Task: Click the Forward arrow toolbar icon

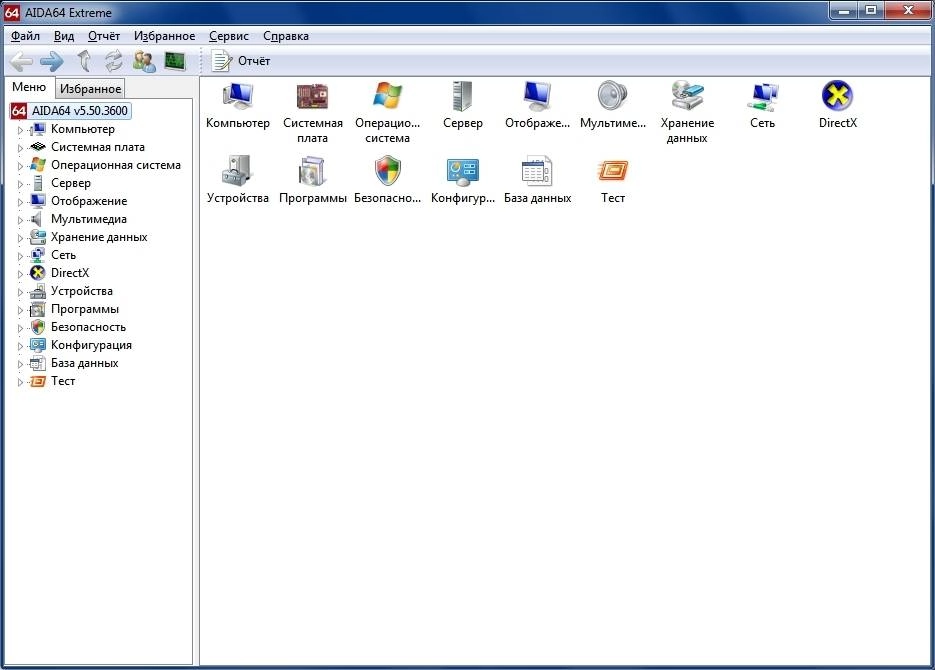Action: (x=52, y=61)
